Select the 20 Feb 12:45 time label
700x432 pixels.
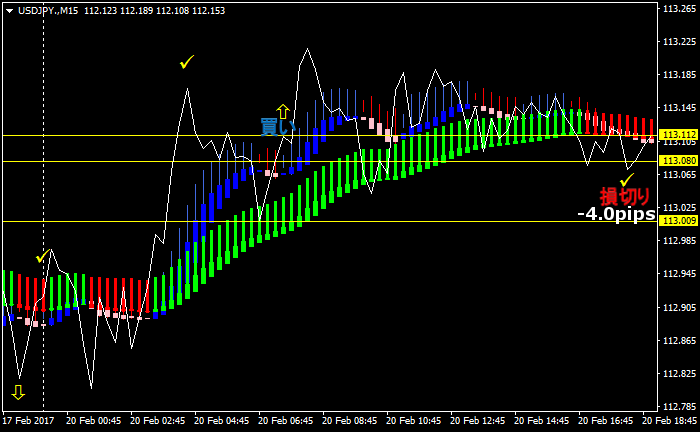(478, 421)
